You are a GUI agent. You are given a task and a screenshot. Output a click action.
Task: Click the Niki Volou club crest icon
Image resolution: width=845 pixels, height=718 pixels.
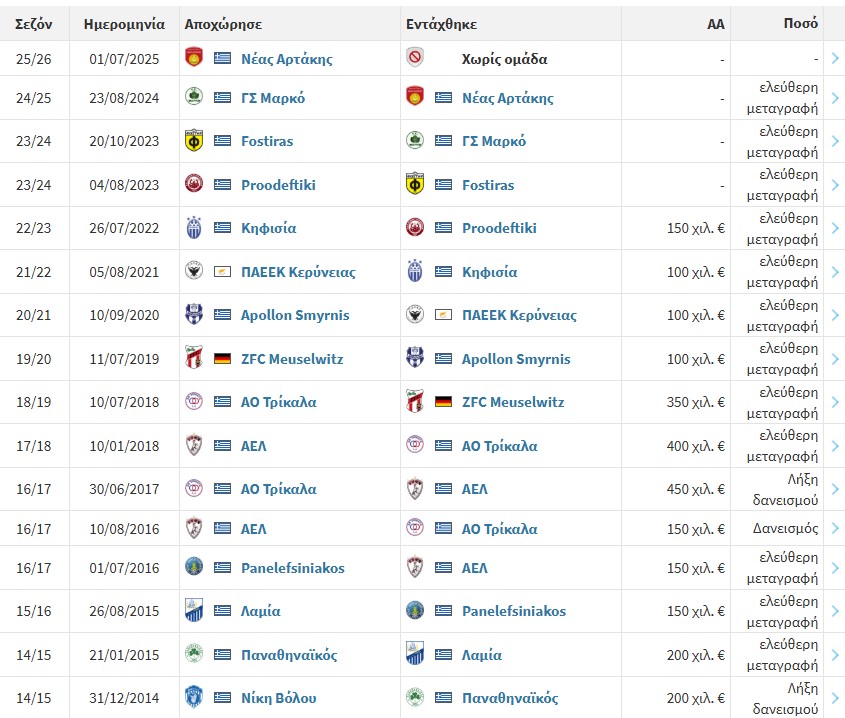(194, 697)
